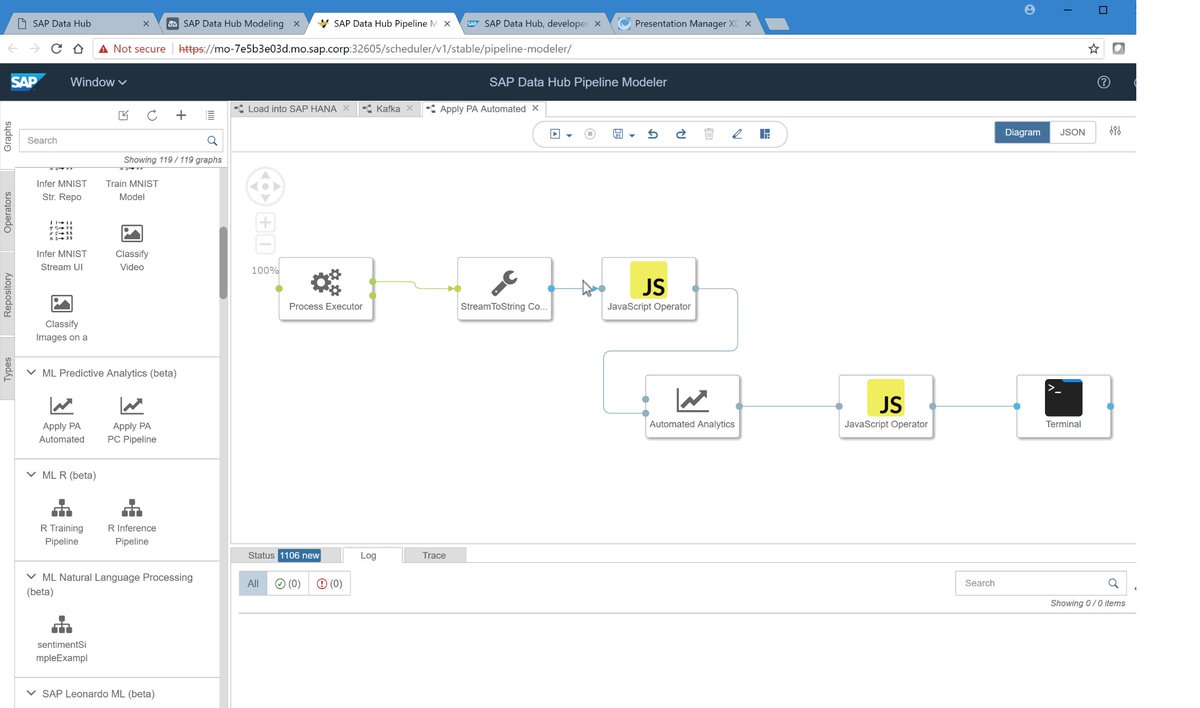
Task: Close the Apply PA Automated tab
Action: pyautogui.click(x=535, y=109)
